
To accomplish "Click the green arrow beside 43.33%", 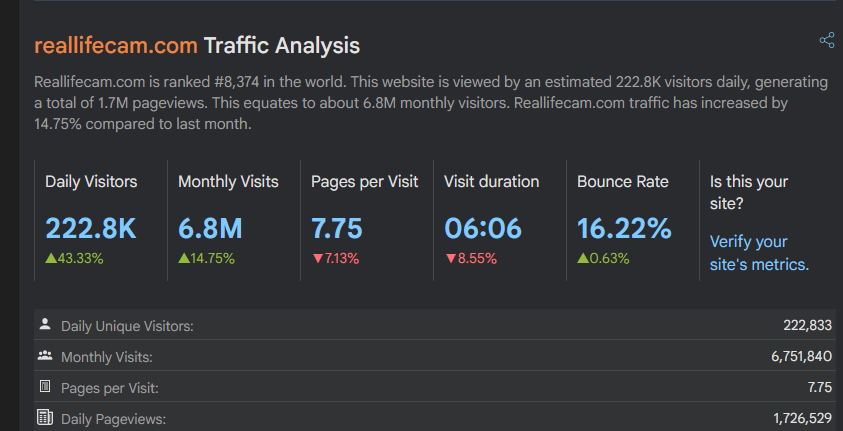I will point(50,258).
